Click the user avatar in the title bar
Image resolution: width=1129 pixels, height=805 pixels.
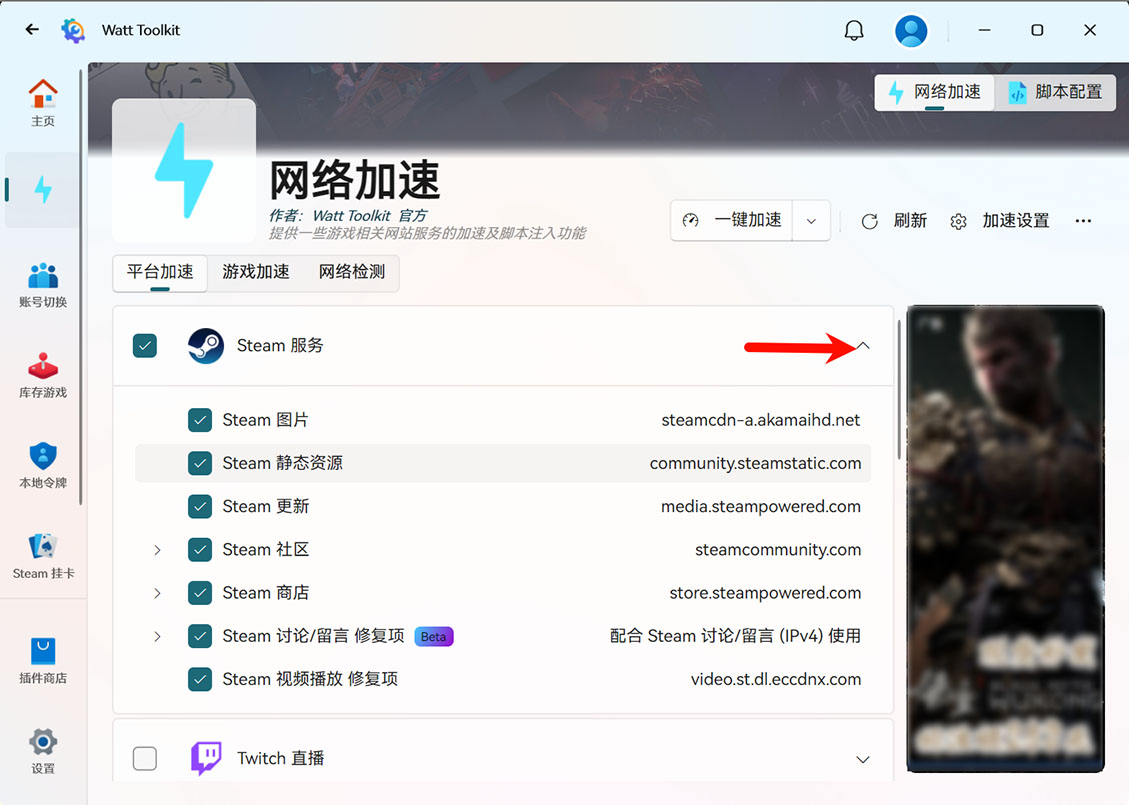click(910, 30)
